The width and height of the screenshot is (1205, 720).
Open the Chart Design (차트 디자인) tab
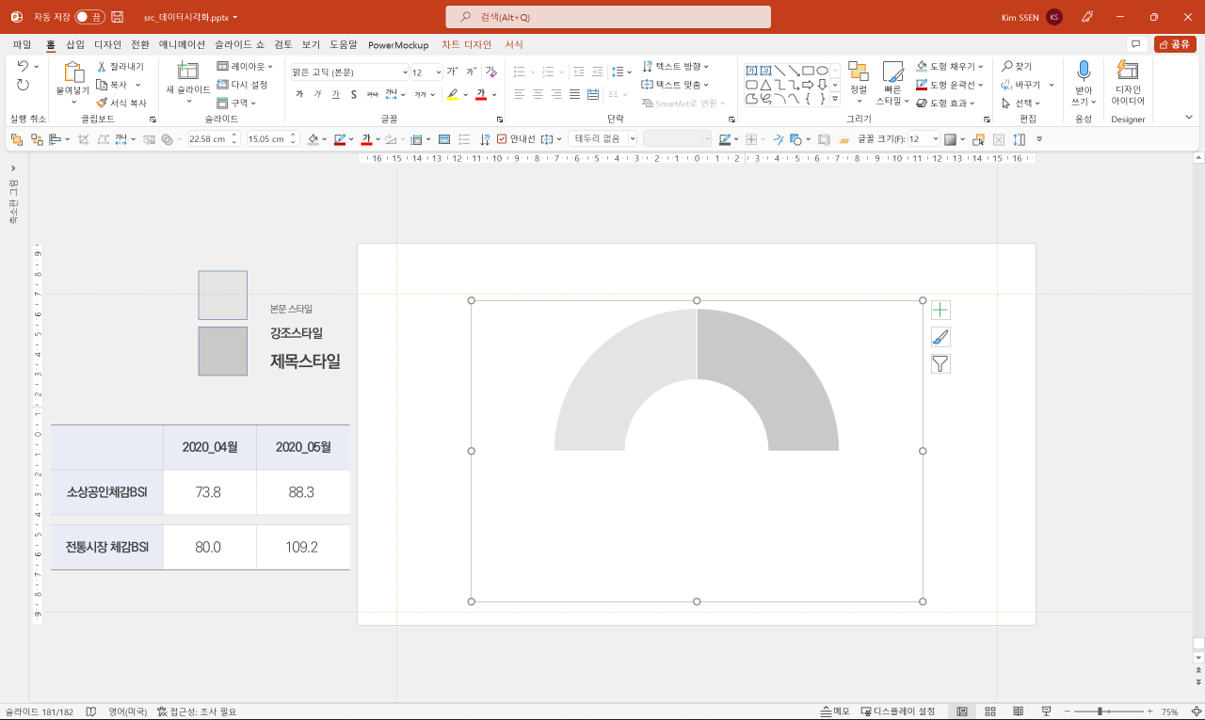point(467,45)
